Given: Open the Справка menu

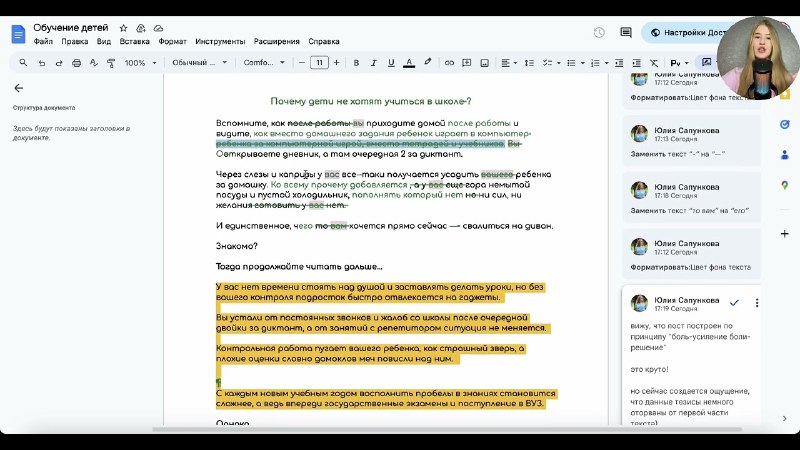Looking at the screenshot, I should (x=324, y=41).
